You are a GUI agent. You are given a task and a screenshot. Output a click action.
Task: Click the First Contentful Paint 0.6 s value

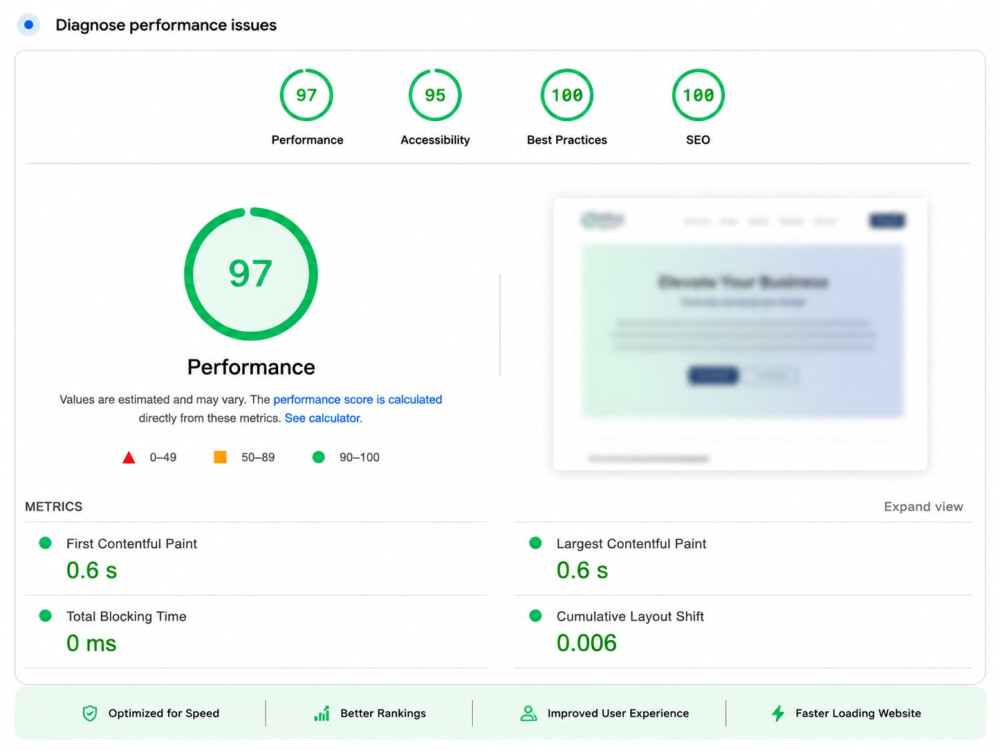pyautogui.click(x=92, y=570)
